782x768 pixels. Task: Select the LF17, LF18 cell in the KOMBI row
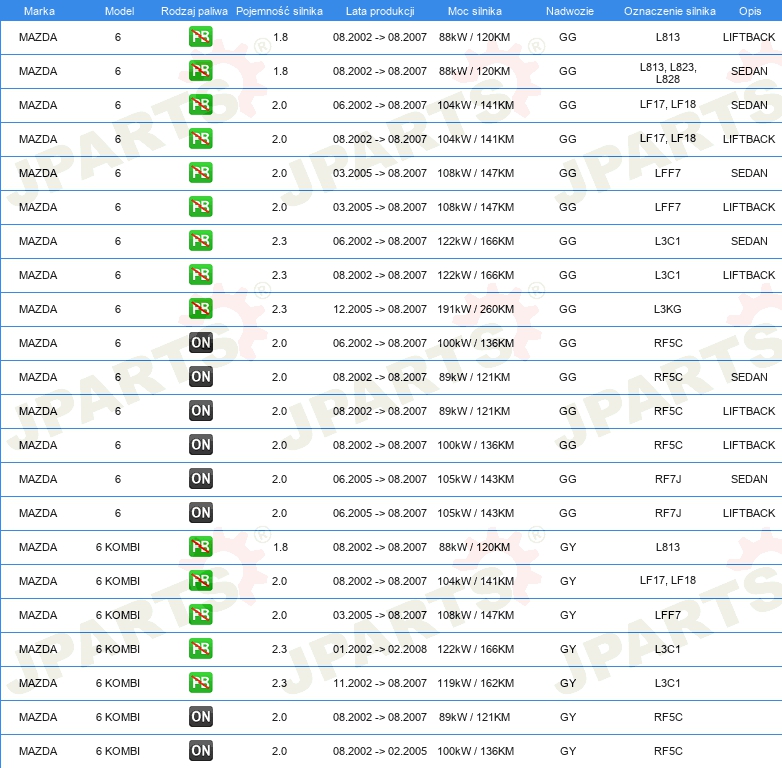[x=667, y=580]
